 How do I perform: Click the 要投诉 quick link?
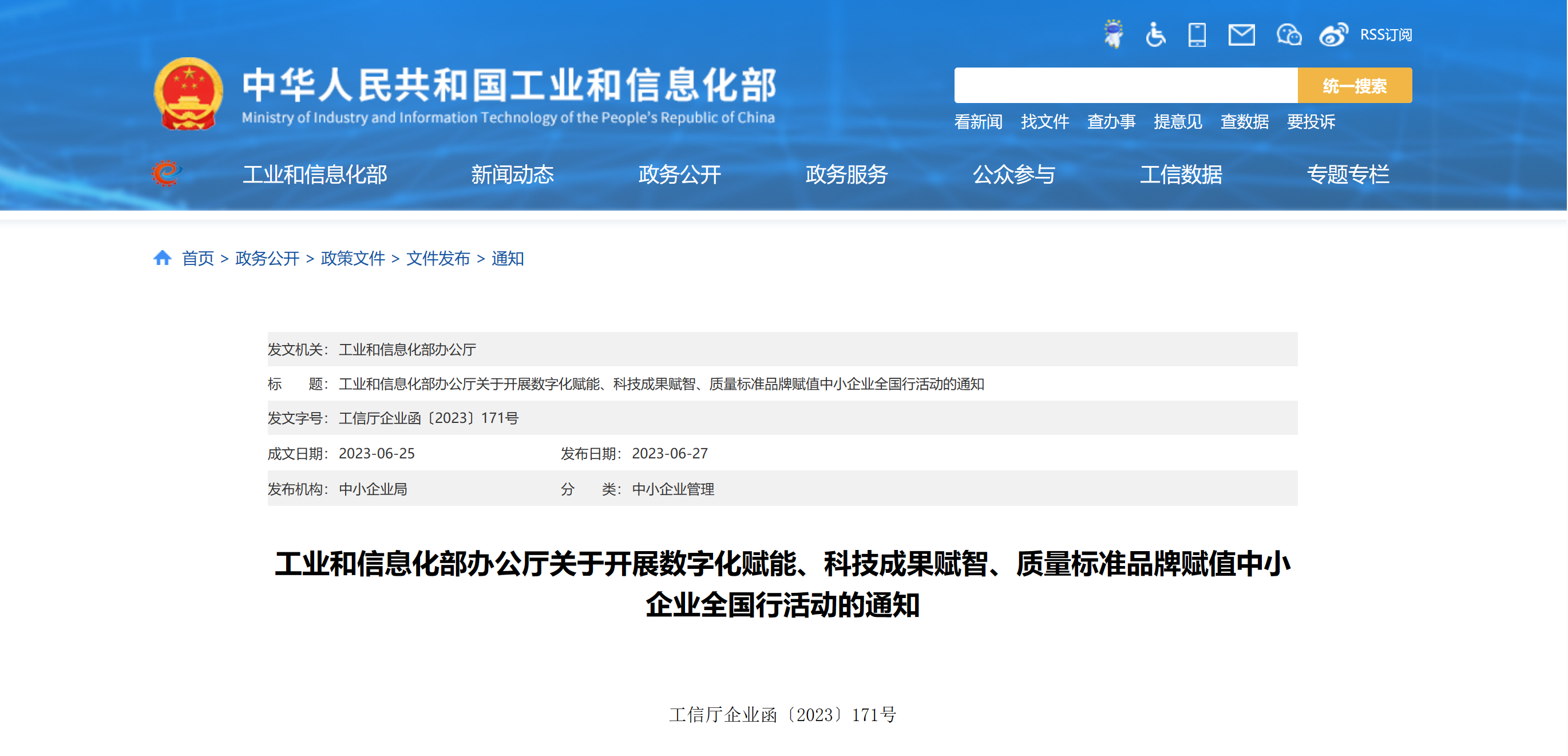click(1310, 122)
